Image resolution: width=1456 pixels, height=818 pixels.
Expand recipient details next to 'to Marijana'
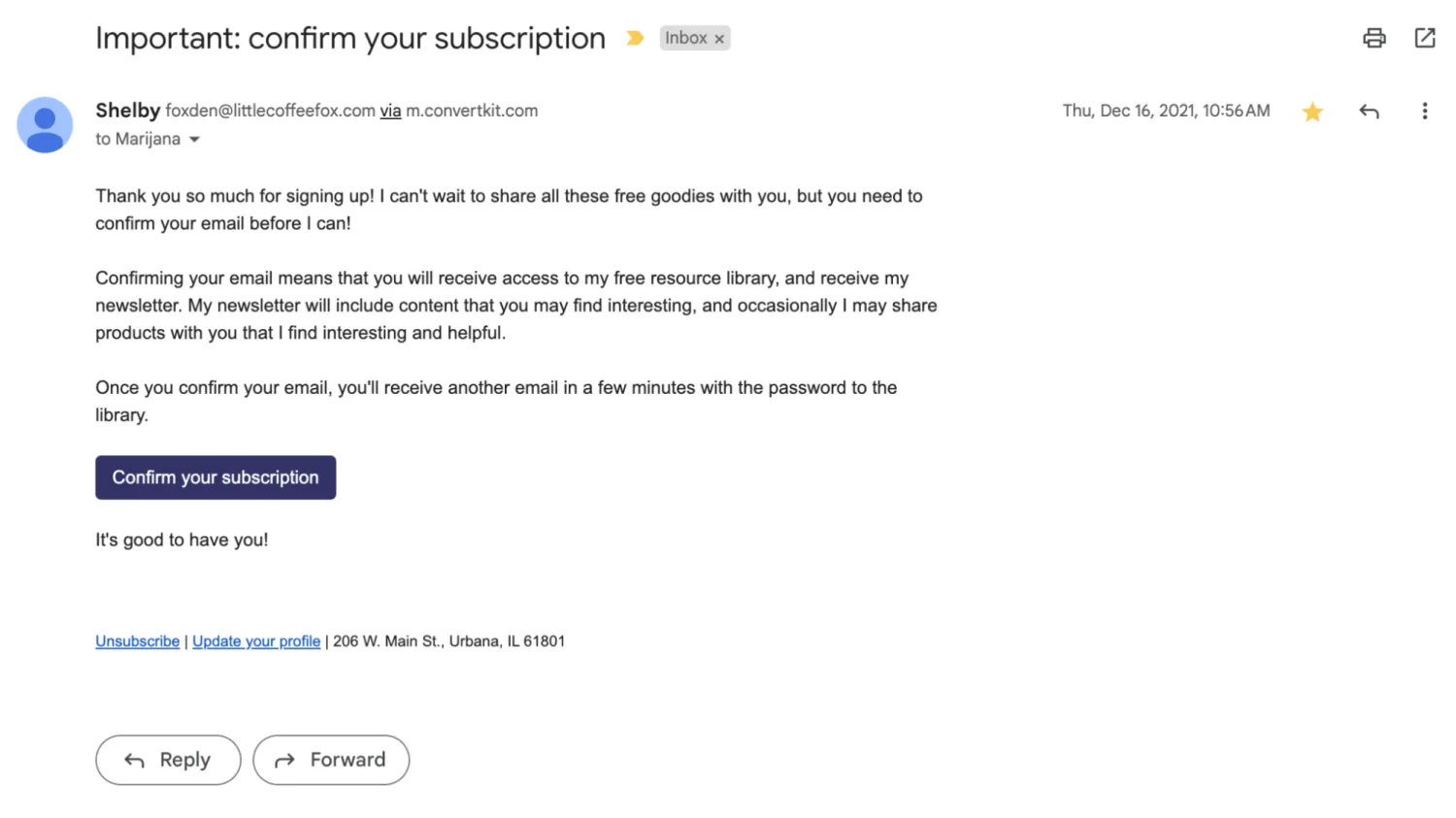pyautogui.click(x=194, y=140)
